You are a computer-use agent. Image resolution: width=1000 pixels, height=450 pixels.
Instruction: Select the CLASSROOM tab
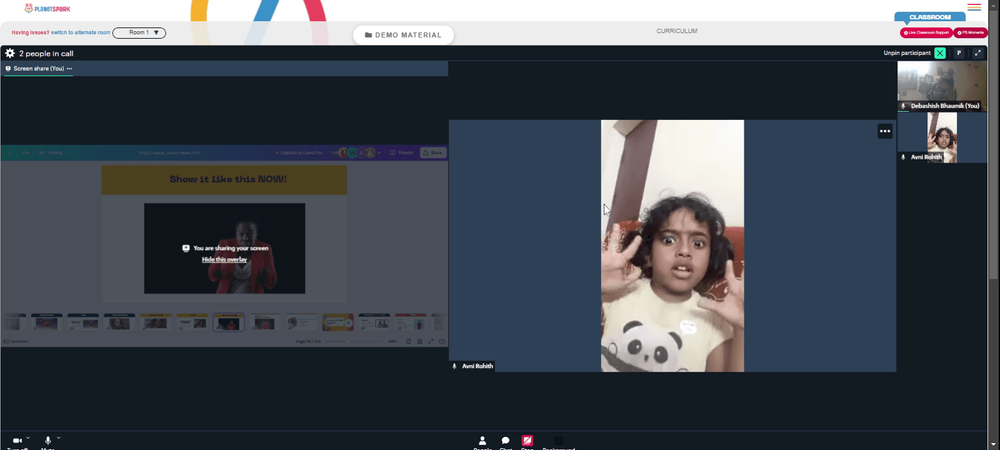930,17
